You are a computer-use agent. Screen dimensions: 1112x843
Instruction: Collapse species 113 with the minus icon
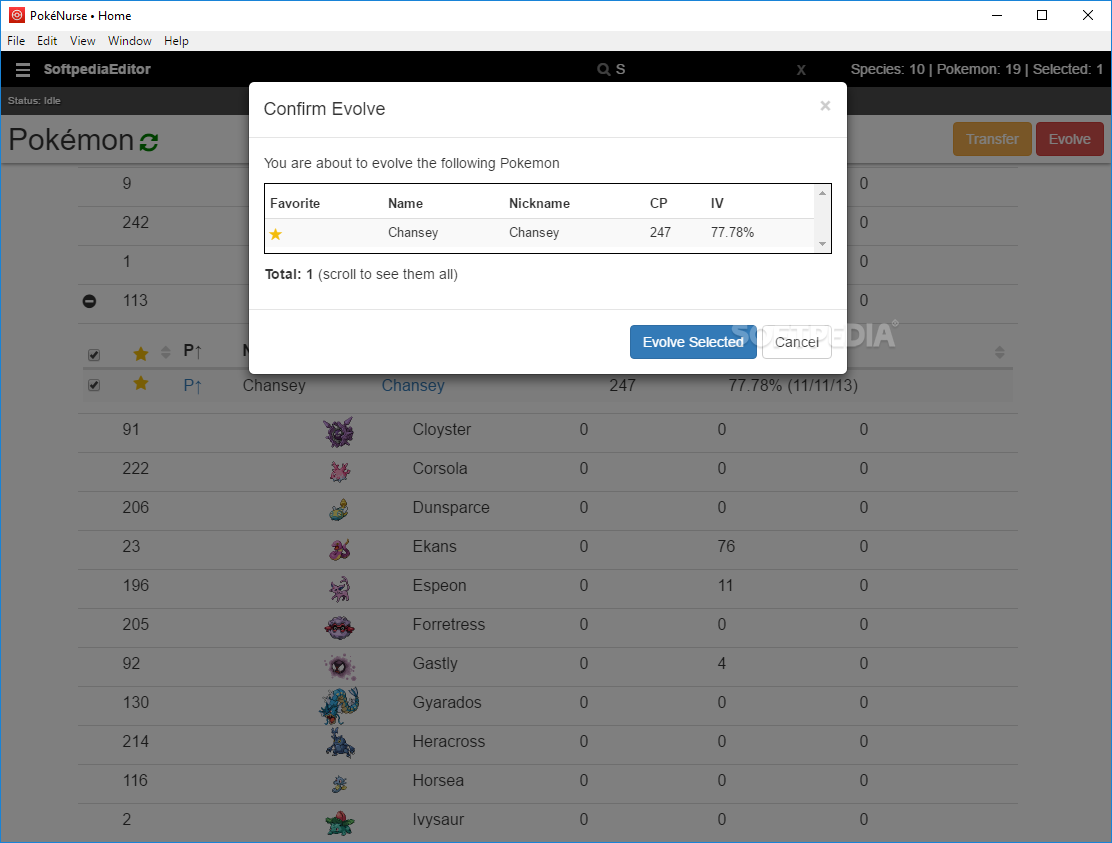[x=89, y=301]
